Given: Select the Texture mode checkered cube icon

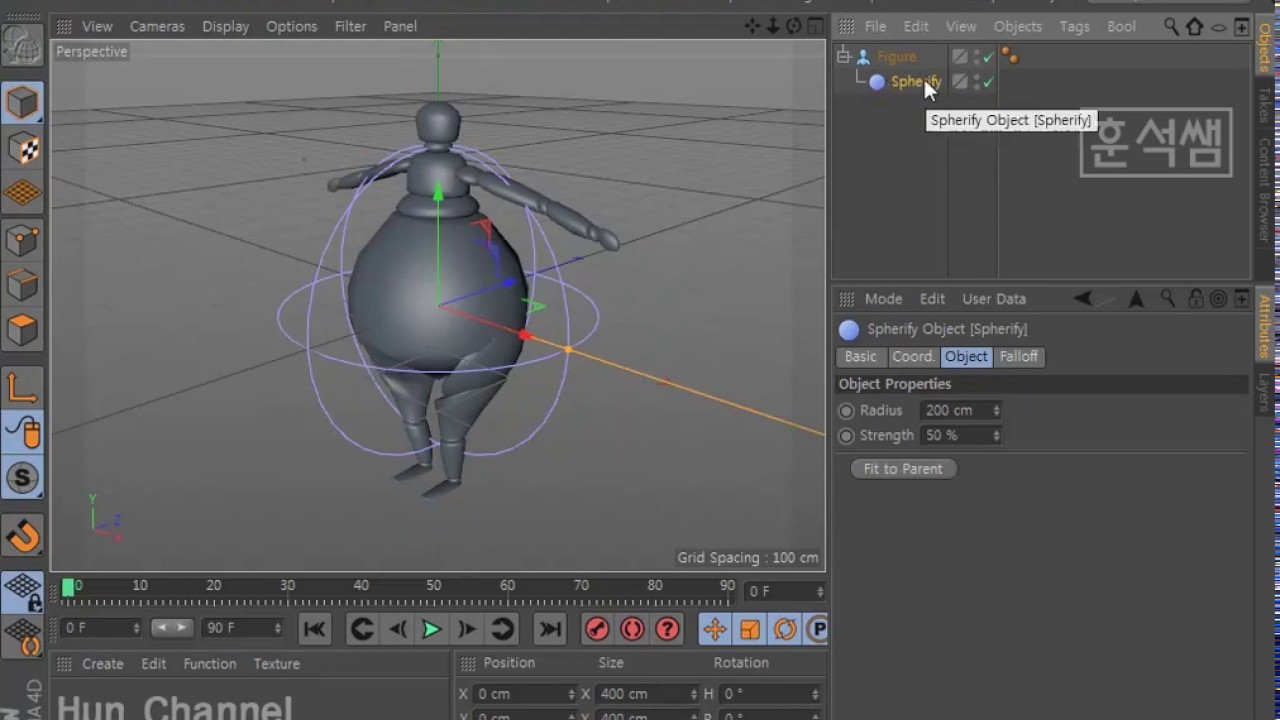Looking at the screenshot, I should (22, 149).
